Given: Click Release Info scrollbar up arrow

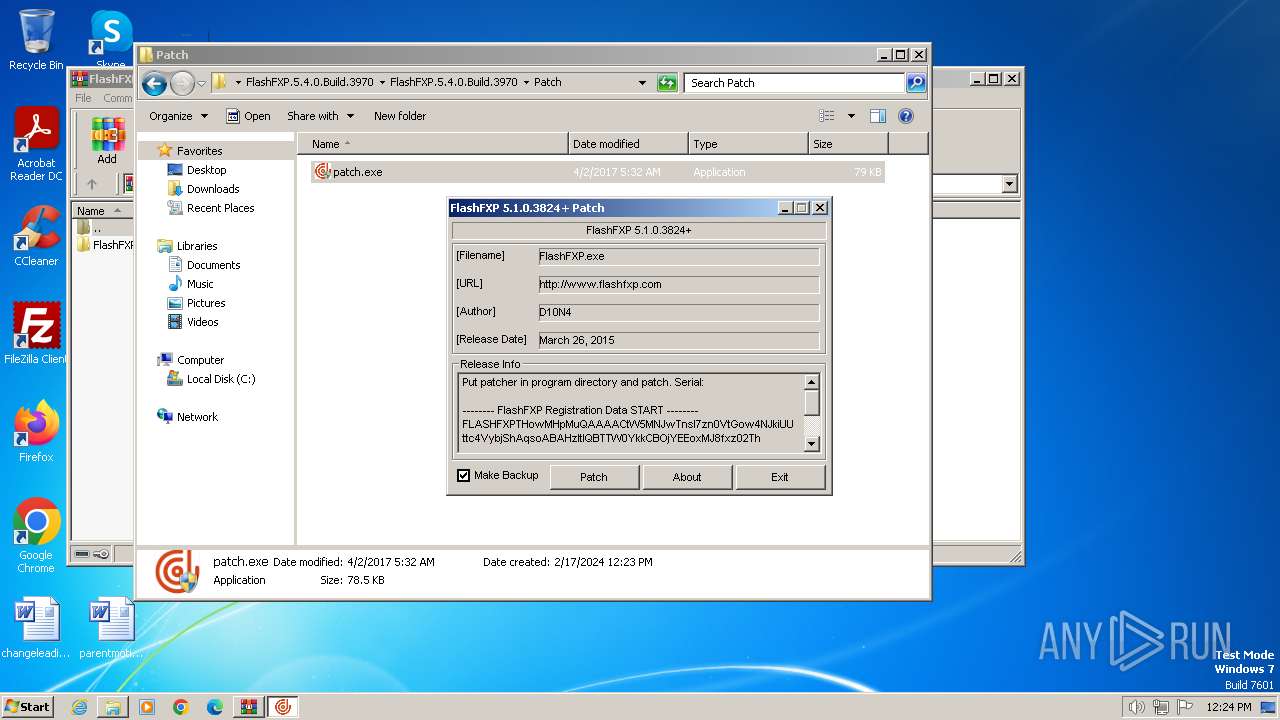Looking at the screenshot, I should pyautogui.click(x=811, y=382).
